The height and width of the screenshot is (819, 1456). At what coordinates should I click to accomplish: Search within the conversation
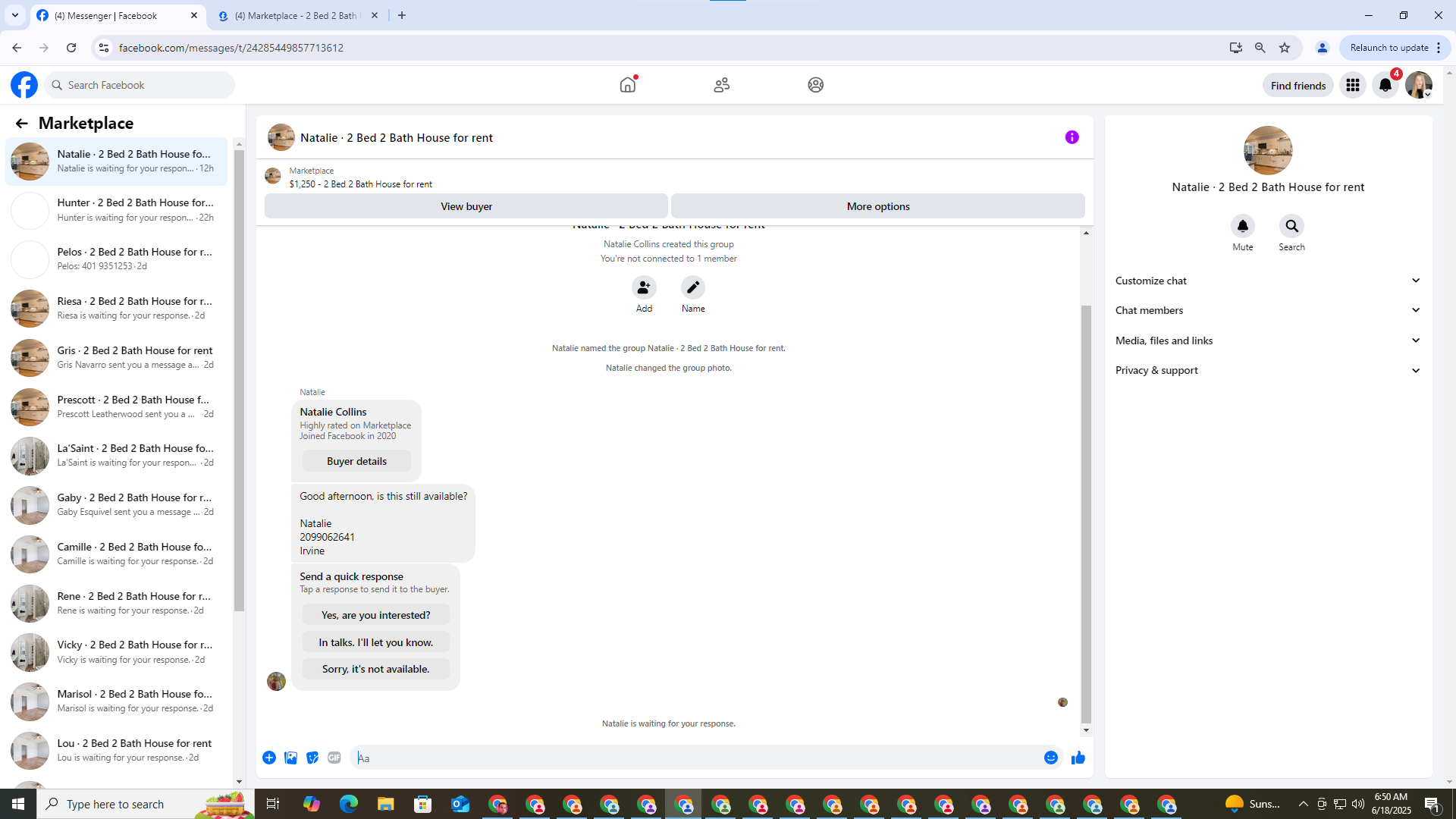1292,226
